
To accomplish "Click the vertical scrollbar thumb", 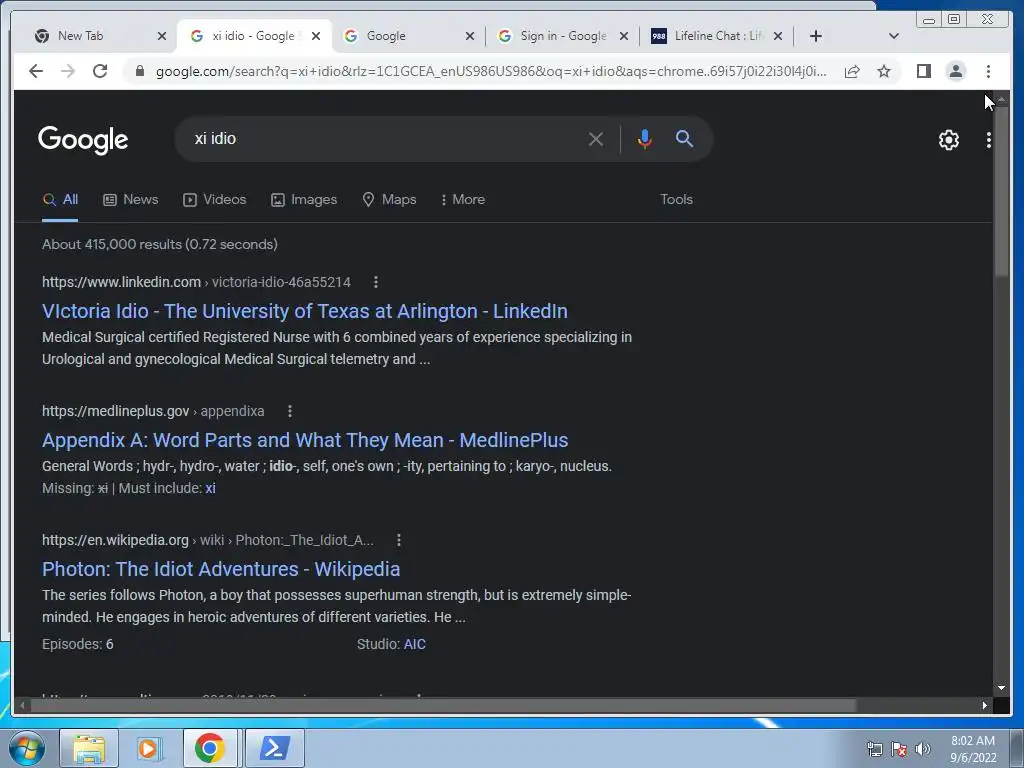I will tap(1000, 189).
